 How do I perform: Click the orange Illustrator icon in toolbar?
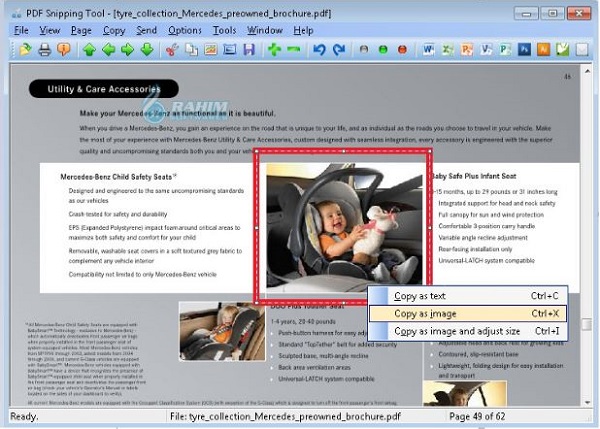(x=543, y=50)
